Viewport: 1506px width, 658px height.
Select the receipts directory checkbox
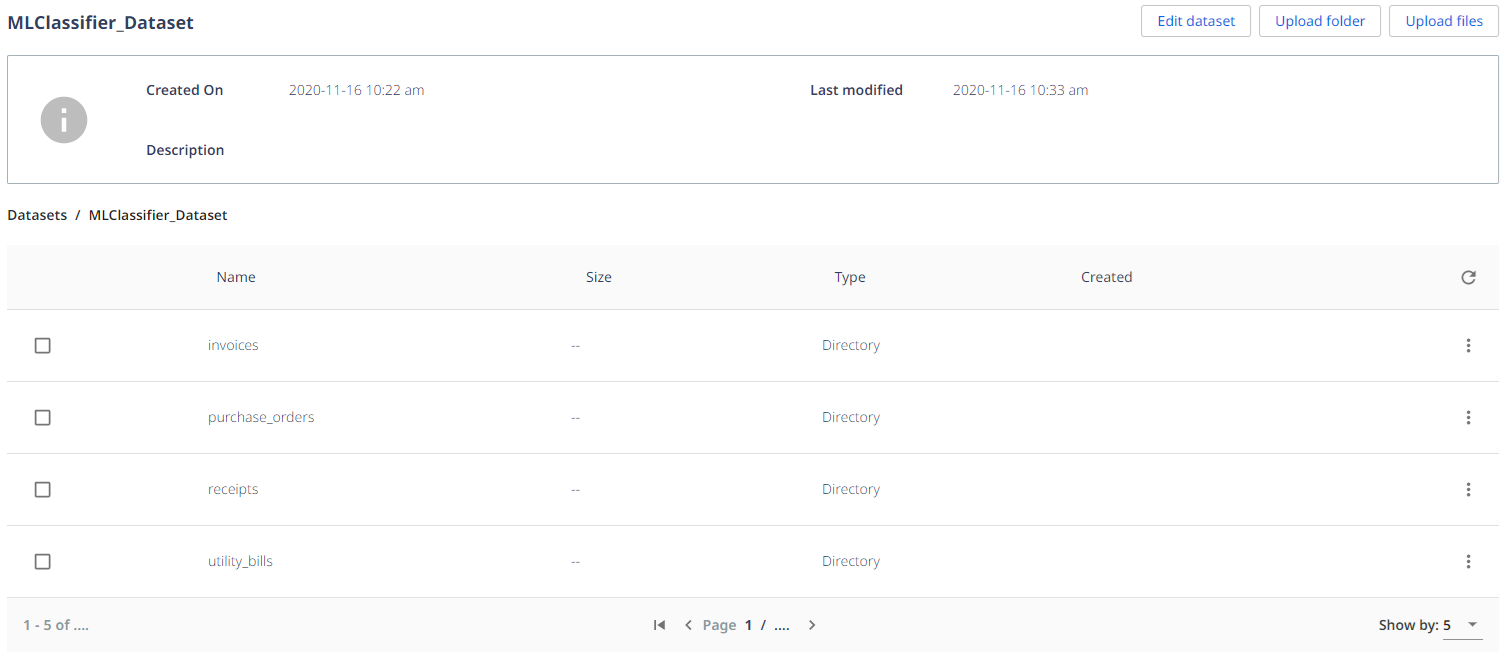point(42,489)
